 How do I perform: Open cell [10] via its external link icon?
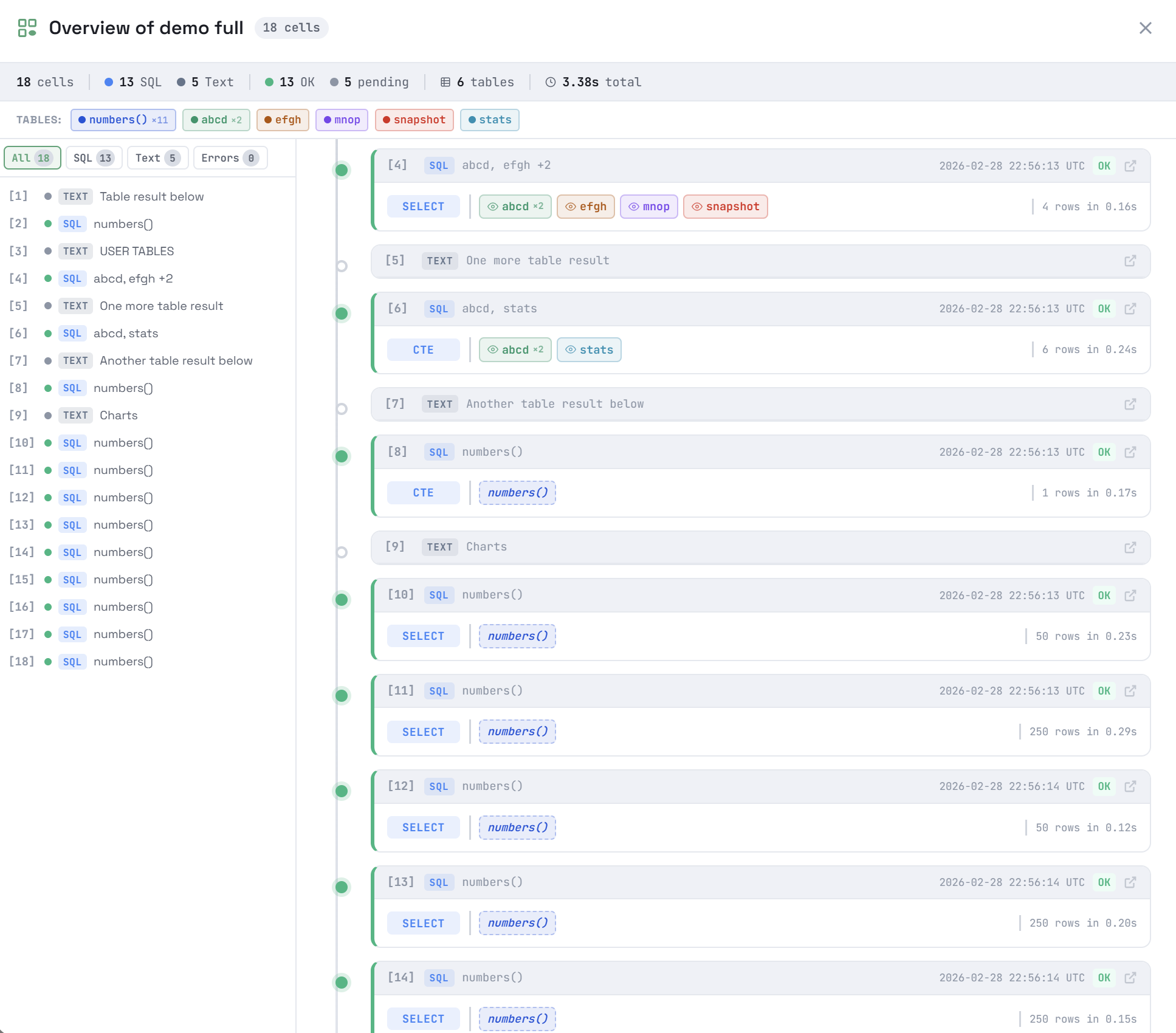1130,595
